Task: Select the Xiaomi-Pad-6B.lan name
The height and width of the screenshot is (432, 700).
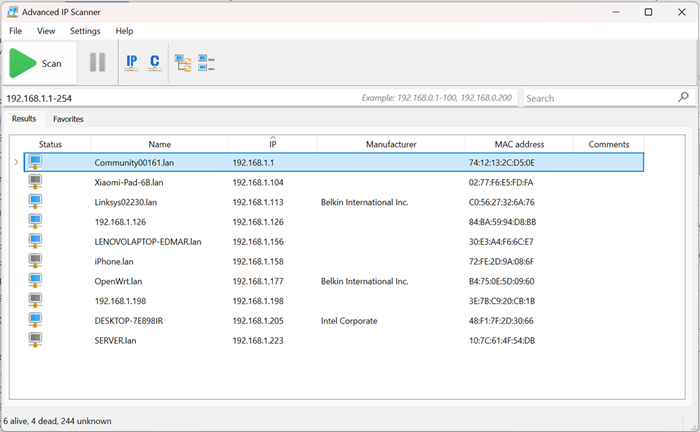Action: pyautogui.click(x=129, y=182)
